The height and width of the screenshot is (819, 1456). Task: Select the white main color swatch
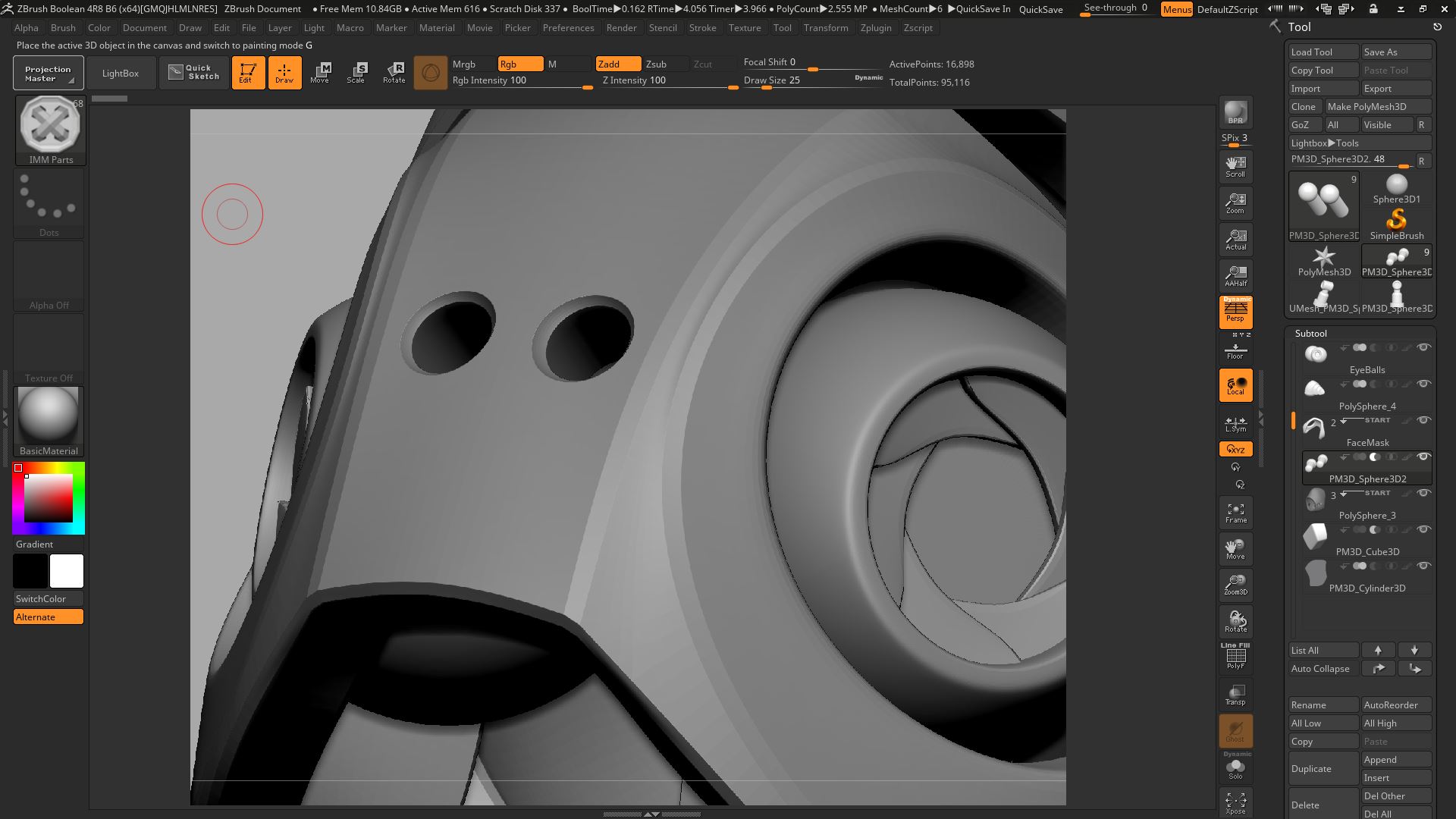67,571
